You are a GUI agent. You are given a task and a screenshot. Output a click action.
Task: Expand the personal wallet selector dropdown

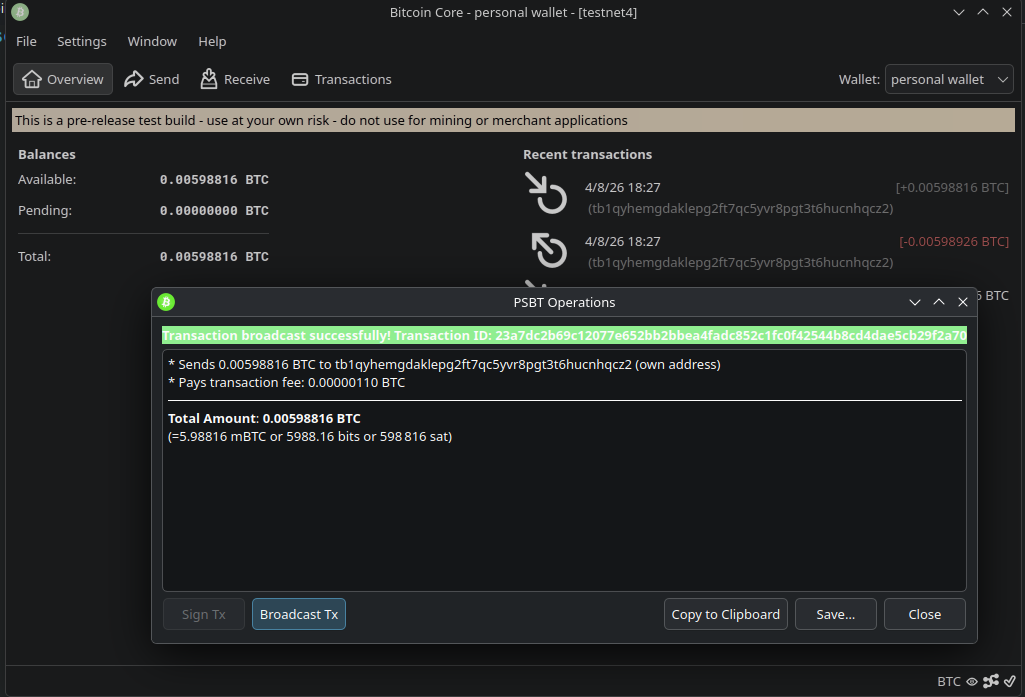pos(949,79)
